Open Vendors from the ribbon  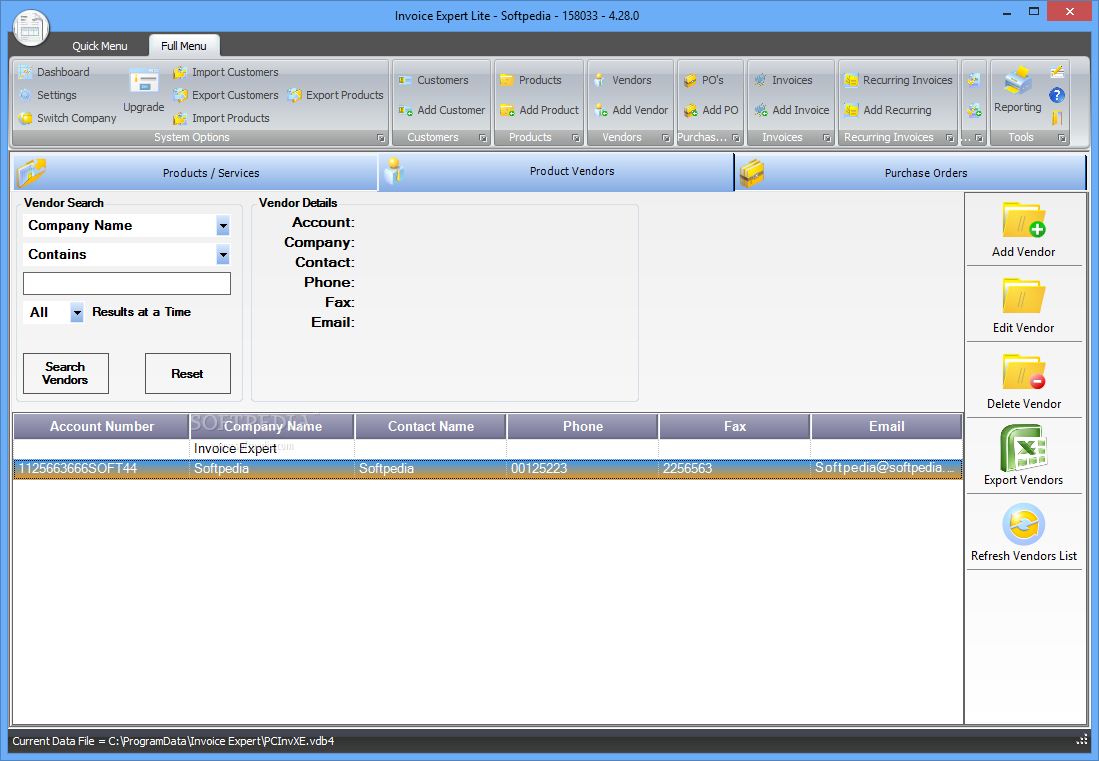[622, 81]
